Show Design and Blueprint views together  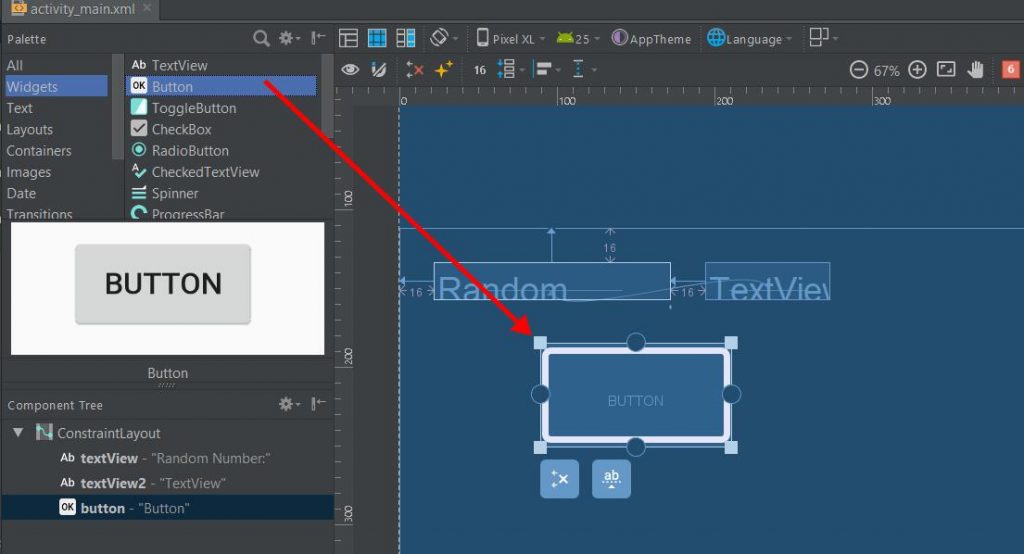(x=406, y=39)
